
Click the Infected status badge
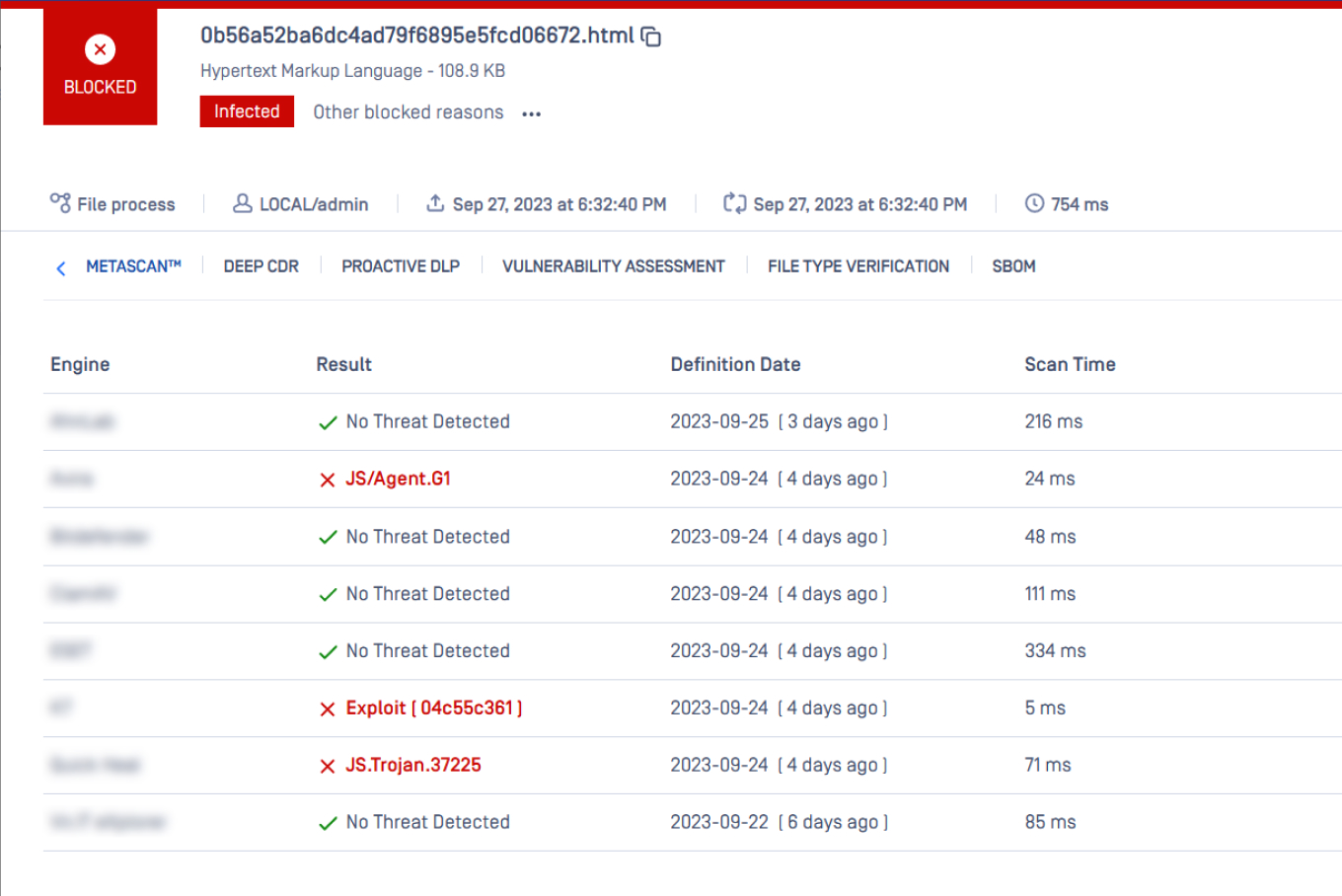click(247, 112)
